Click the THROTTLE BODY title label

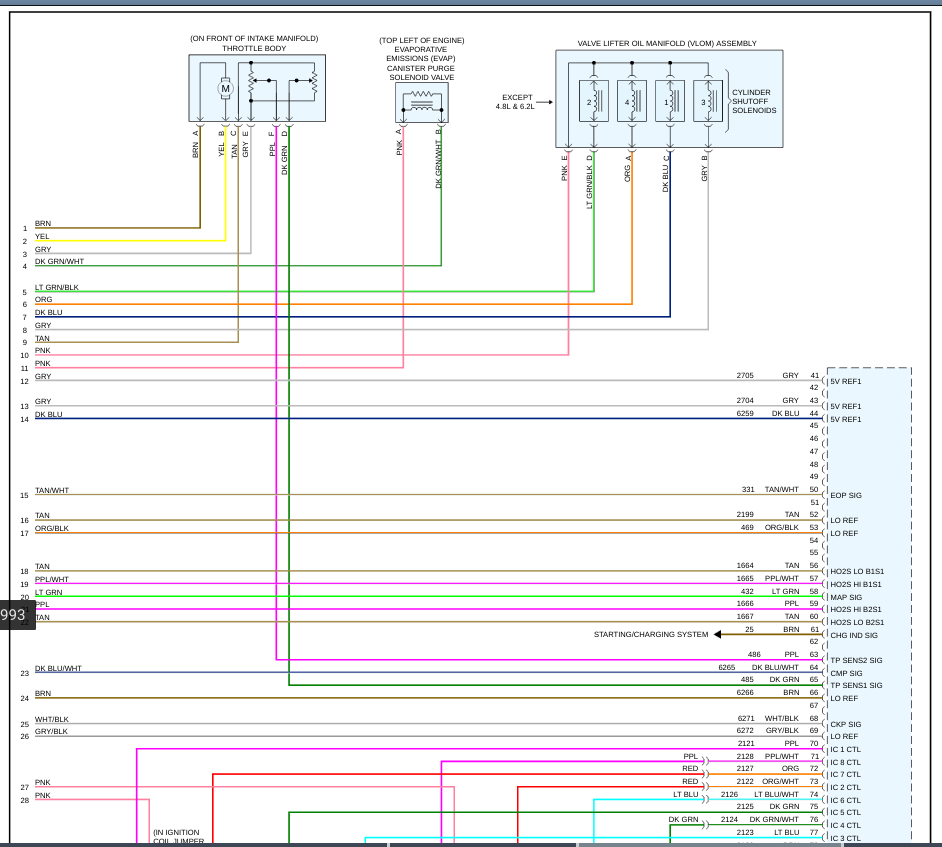[x=254, y=48]
